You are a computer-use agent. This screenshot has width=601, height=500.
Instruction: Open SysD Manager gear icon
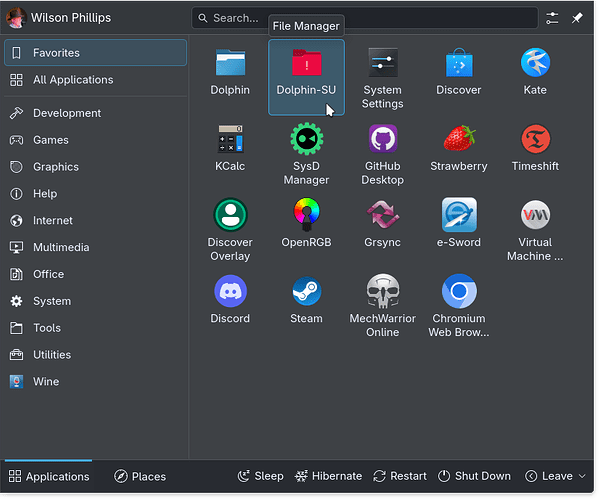click(x=306, y=139)
